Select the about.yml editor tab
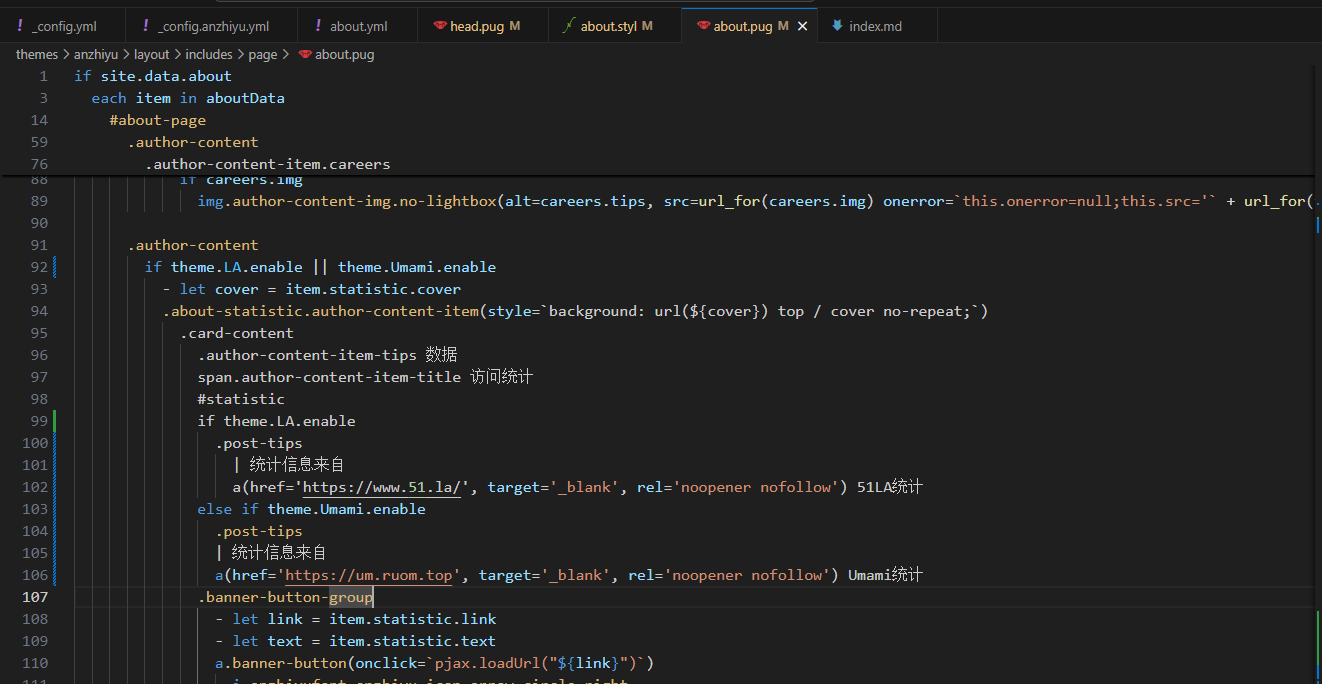1322x684 pixels. pos(359,26)
